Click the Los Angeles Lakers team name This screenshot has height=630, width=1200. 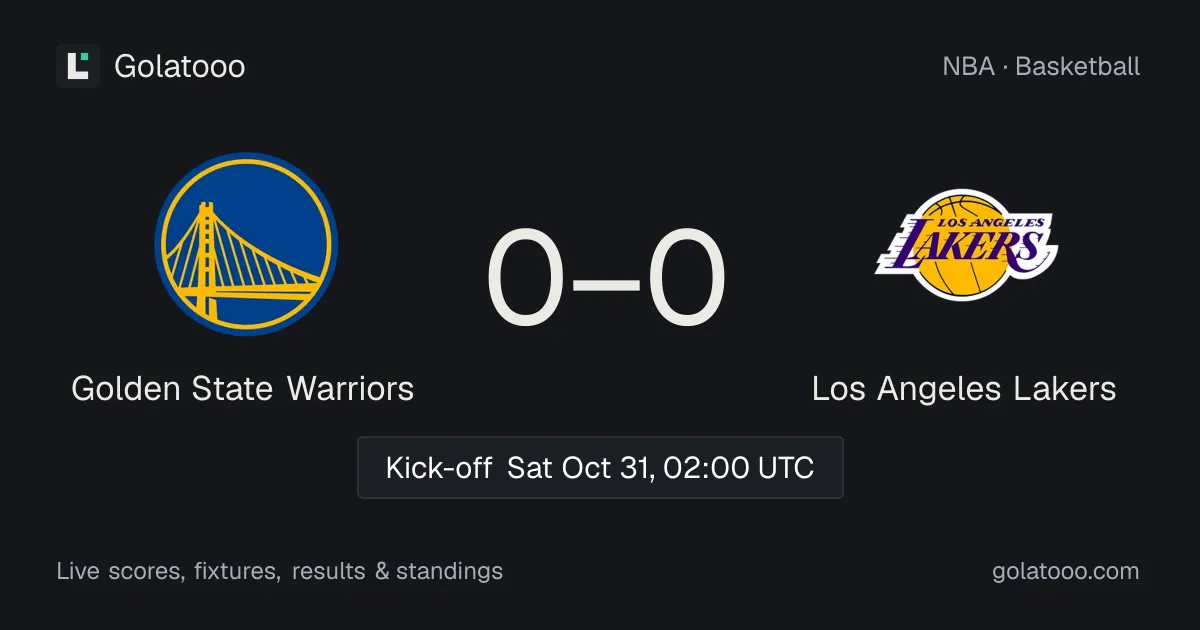pyautogui.click(x=964, y=388)
